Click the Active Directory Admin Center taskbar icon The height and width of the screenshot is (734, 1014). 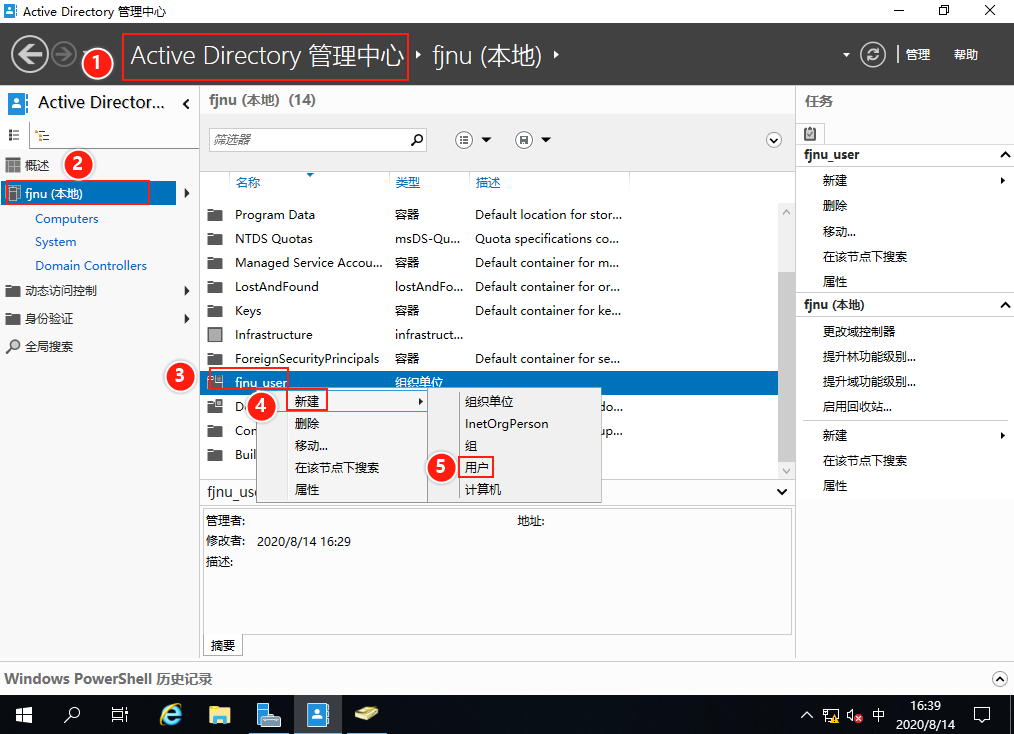(318, 715)
